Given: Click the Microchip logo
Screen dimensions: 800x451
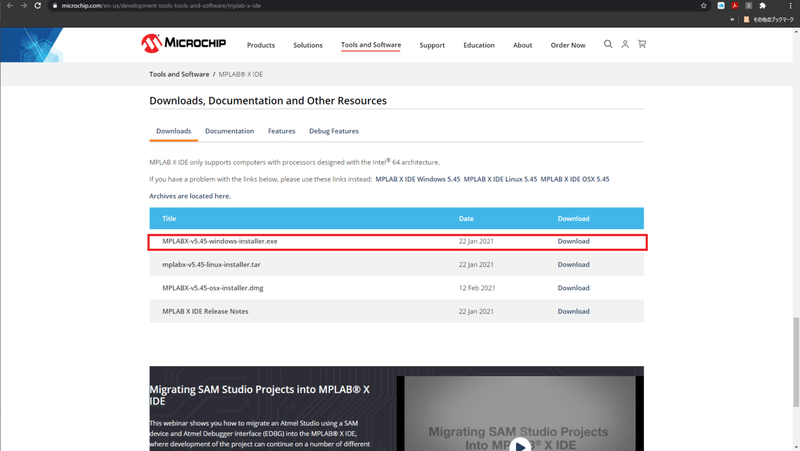Looking at the screenshot, I should click(x=184, y=43).
